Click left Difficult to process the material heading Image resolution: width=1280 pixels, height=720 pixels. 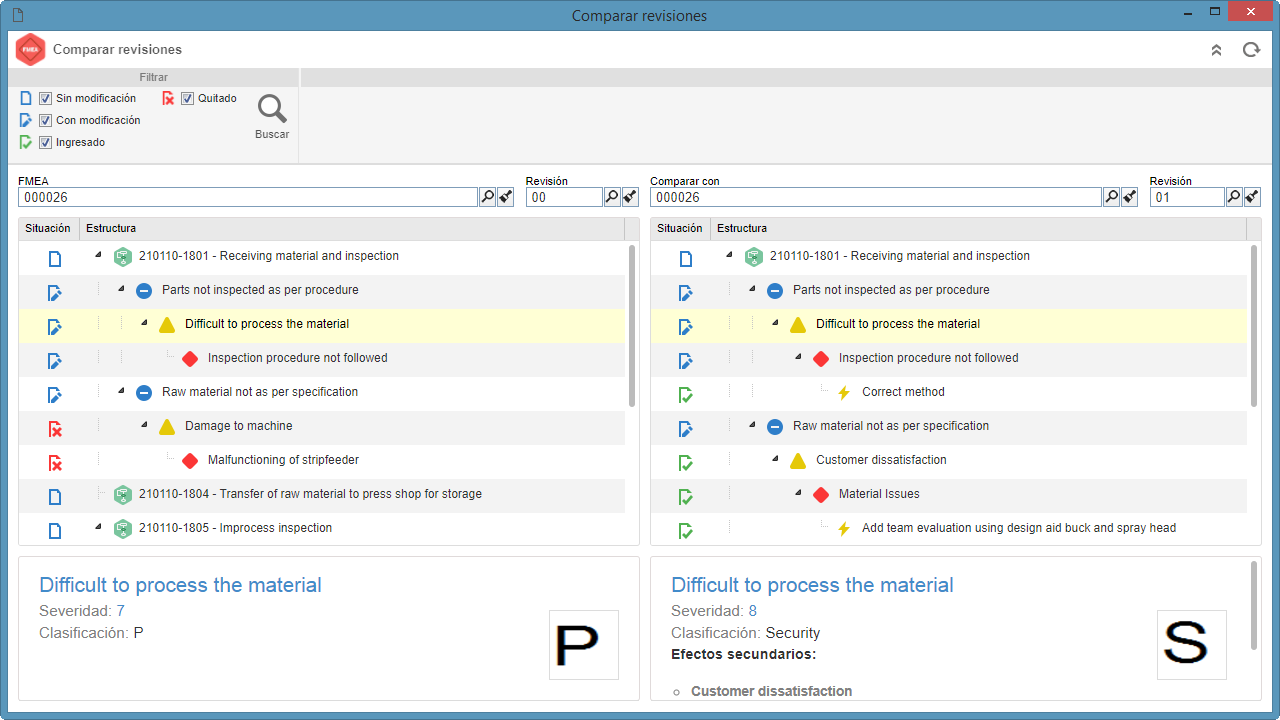(180, 585)
